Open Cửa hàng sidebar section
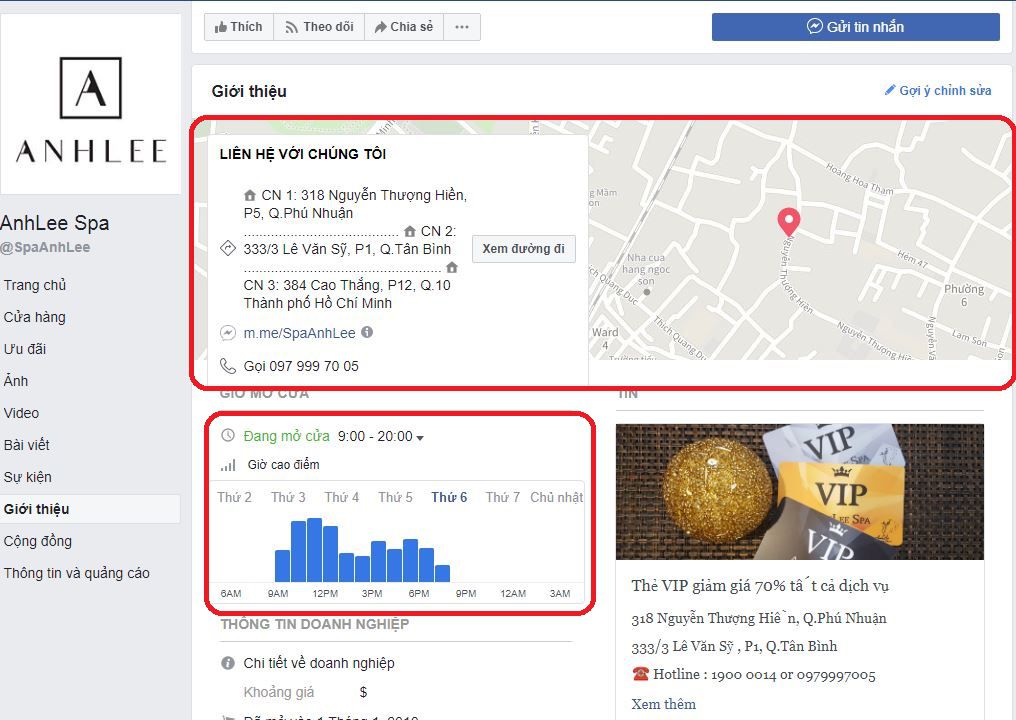 pyautogui.click(x=35, y=317)
